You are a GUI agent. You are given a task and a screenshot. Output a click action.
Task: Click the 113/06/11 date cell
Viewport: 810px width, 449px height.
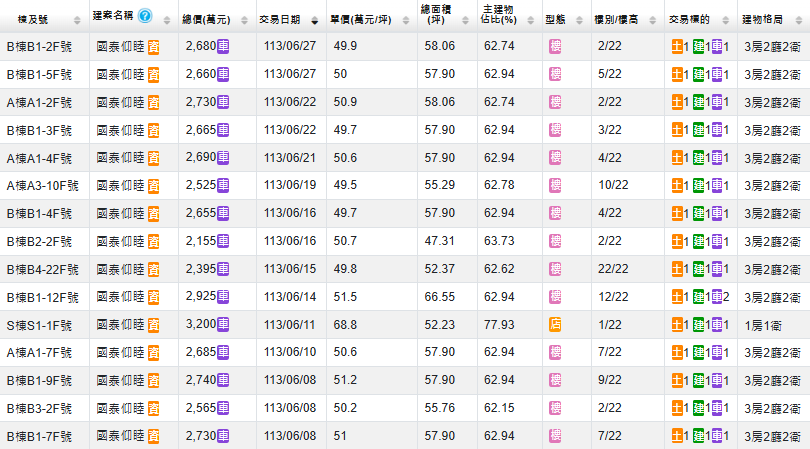click(x=290, y=325)
